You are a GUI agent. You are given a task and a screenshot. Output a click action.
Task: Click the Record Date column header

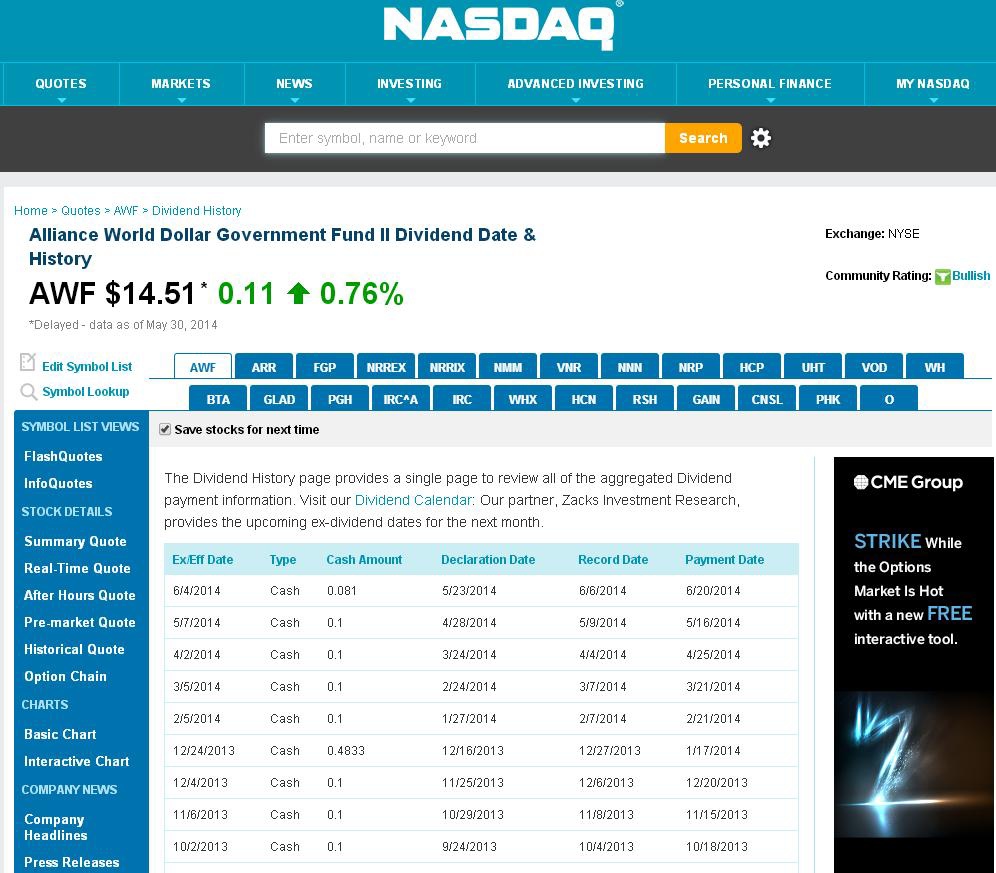pyautogui.click(x=613, y=560)
